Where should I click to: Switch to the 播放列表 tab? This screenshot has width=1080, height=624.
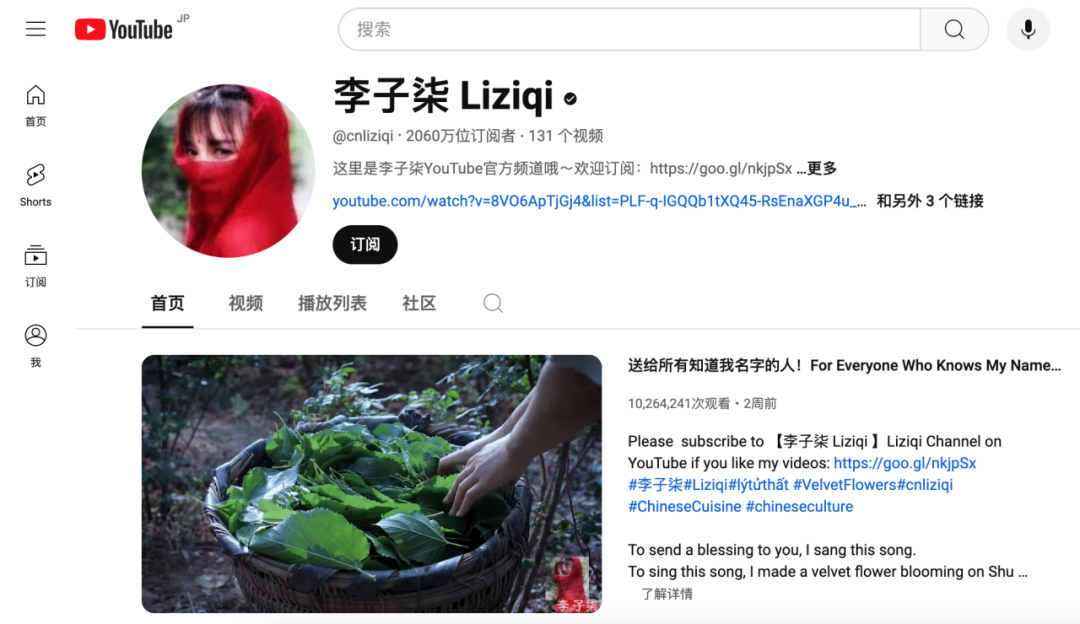click(332, 303)
